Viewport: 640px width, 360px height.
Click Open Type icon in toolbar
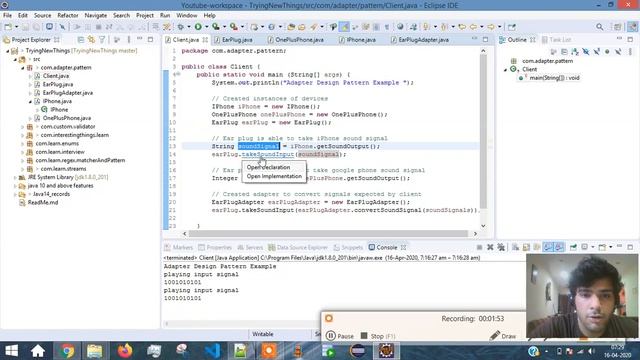pos(291,27)
